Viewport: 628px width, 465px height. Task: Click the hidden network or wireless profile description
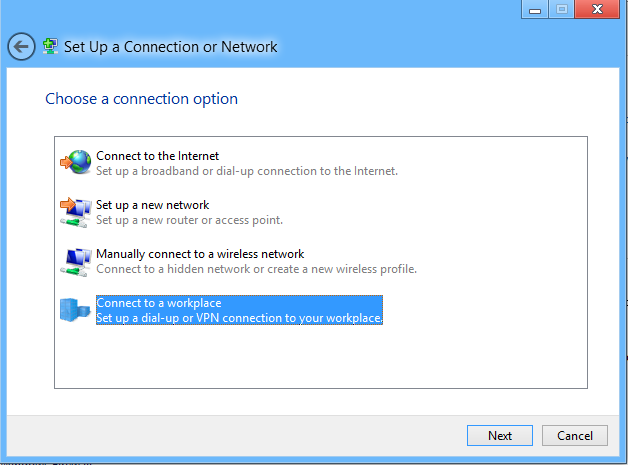click(x=256, y=269)
